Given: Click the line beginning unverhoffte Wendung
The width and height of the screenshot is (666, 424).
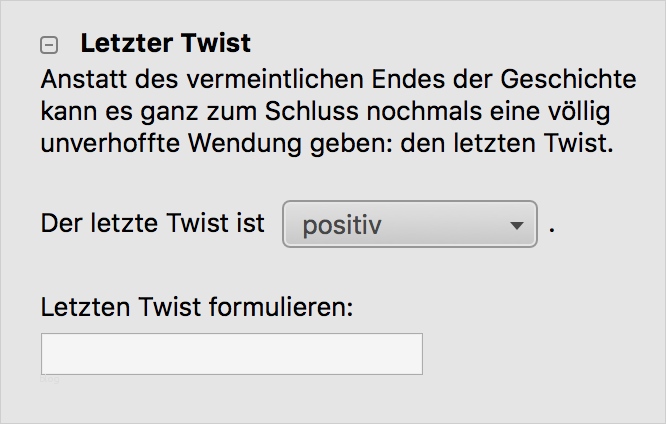Looking at the screenshot, I should (x=325, y=142).
